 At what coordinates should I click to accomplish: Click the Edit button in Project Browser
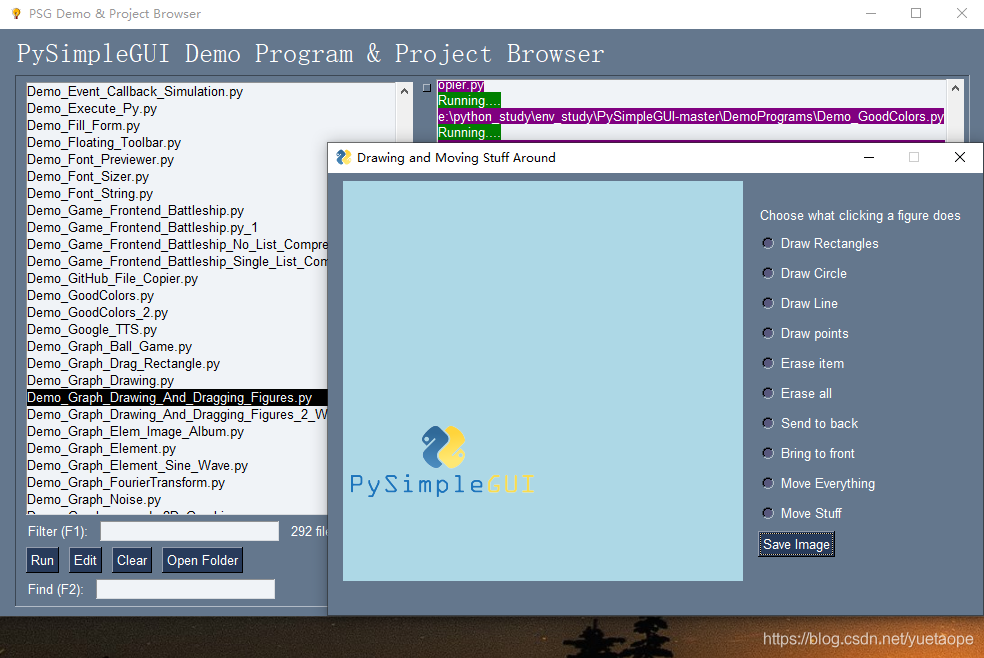tap(85, 560)
